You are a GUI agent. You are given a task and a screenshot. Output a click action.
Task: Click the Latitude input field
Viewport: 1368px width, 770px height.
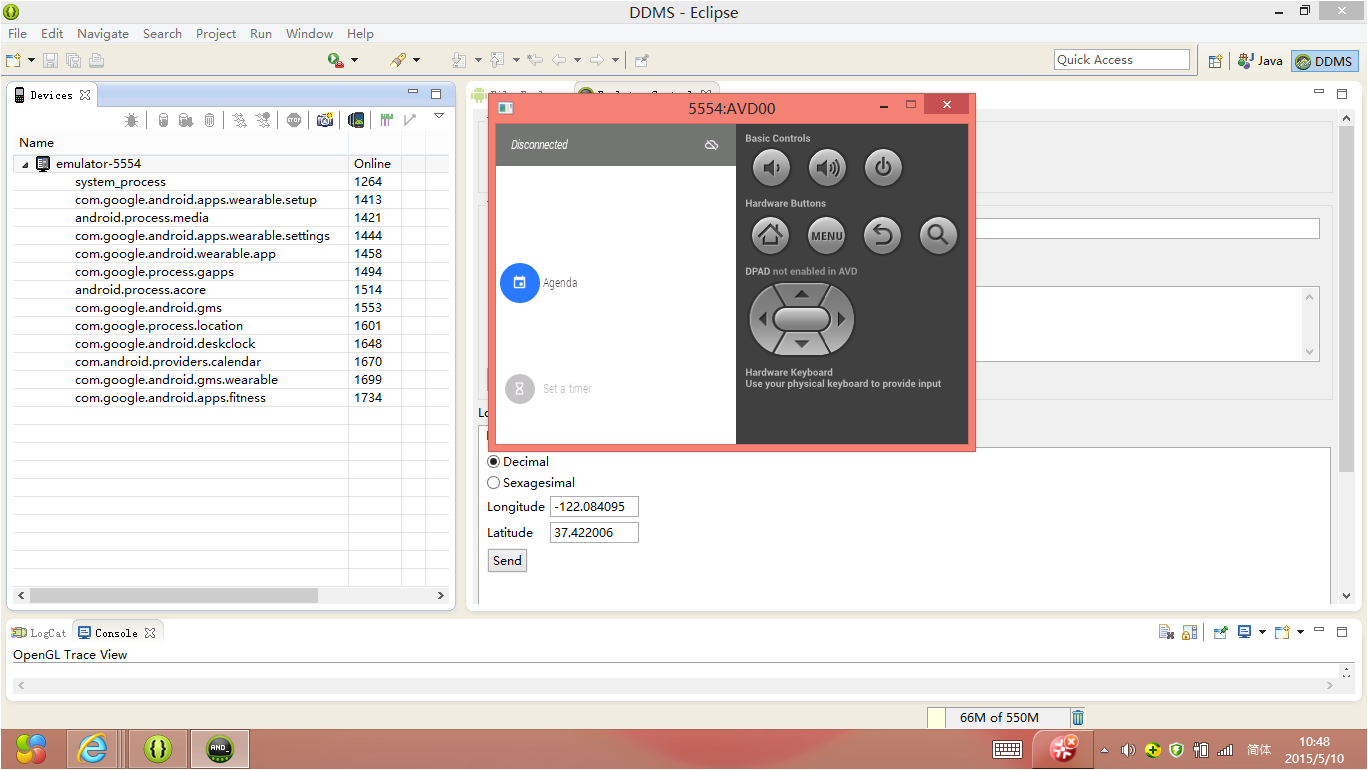pyautogui.click(x=594, y=533)
